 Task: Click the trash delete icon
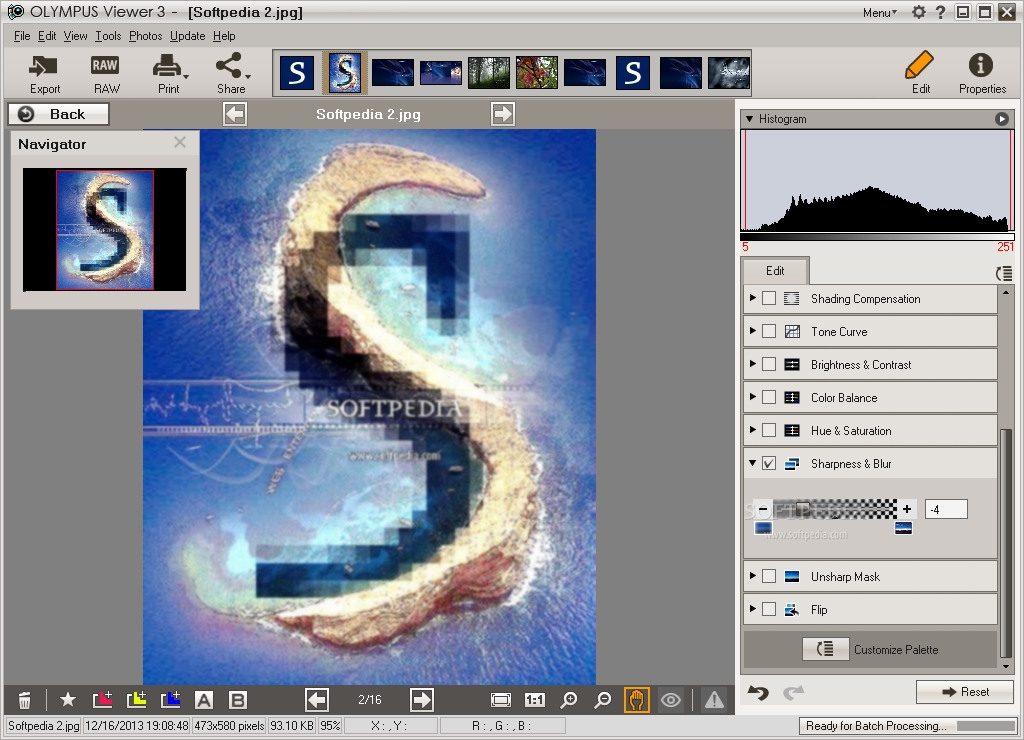pyautogui.click(x=25, y=700)
